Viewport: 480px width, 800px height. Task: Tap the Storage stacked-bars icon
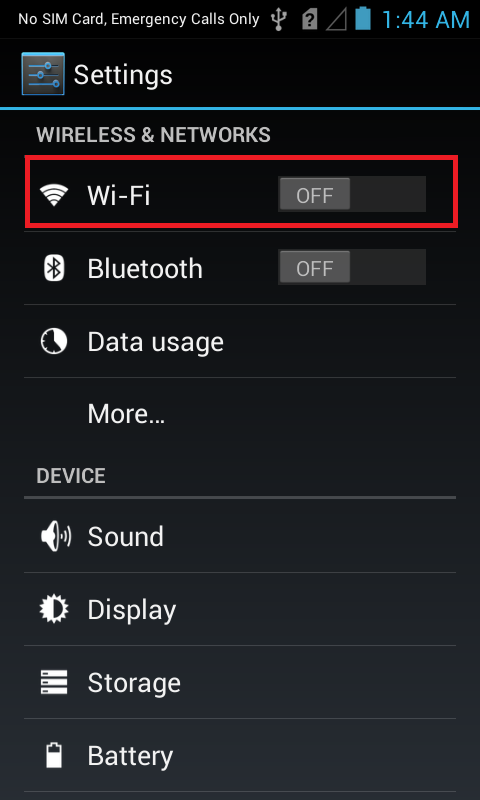[54, 682]
